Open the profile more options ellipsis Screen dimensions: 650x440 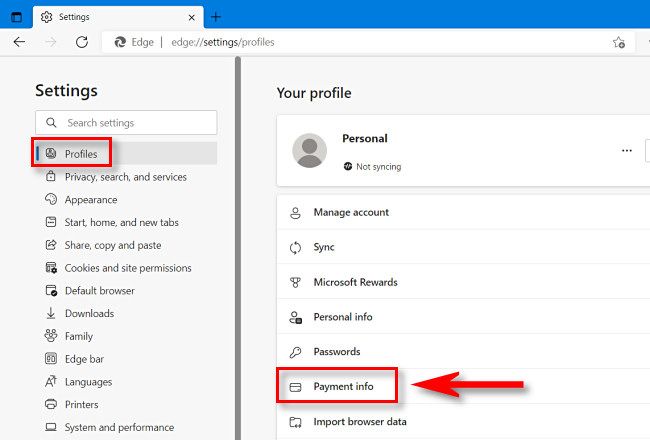pos(627,150)
